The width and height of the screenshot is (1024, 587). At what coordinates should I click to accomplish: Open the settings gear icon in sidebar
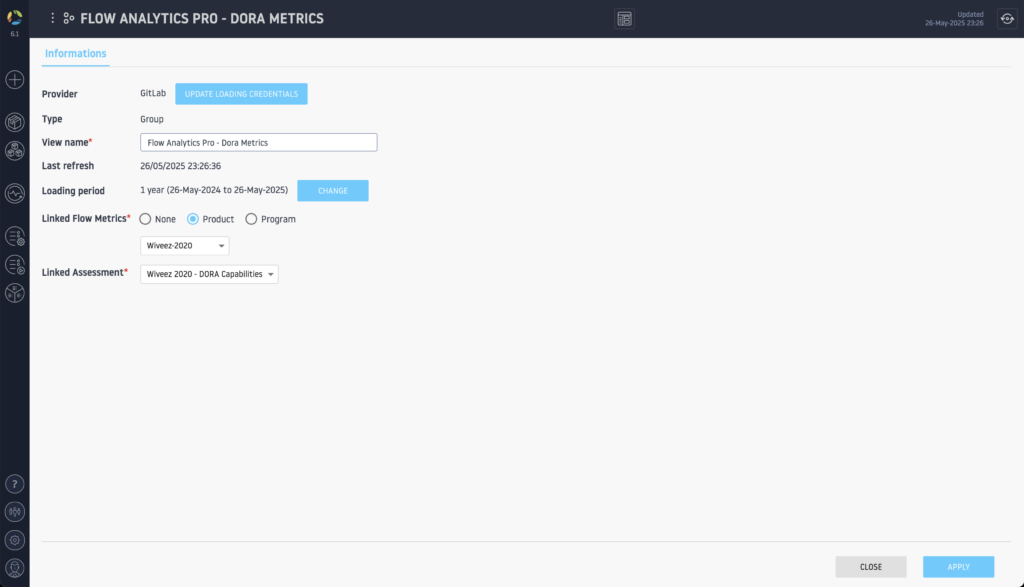point(15,540)
